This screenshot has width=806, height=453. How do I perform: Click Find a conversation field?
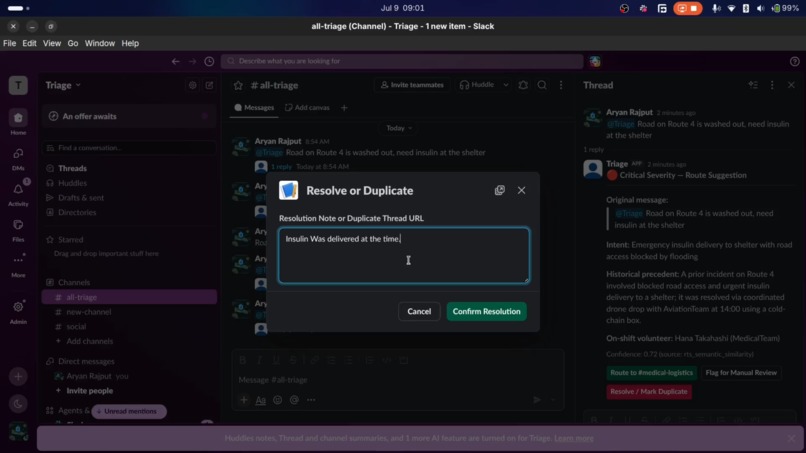129,148
